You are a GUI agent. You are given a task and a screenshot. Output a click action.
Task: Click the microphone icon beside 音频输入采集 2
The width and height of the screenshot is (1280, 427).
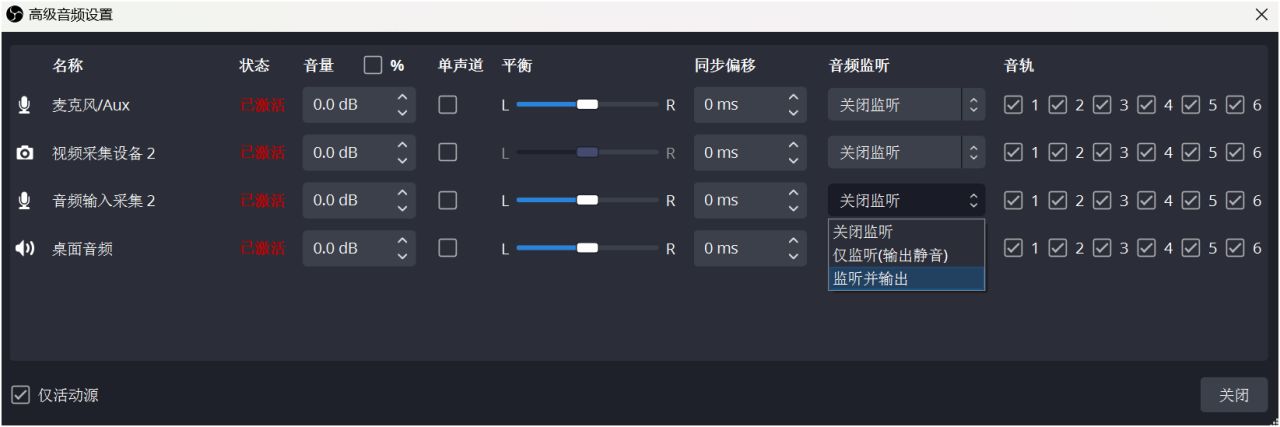pos(25,201)
